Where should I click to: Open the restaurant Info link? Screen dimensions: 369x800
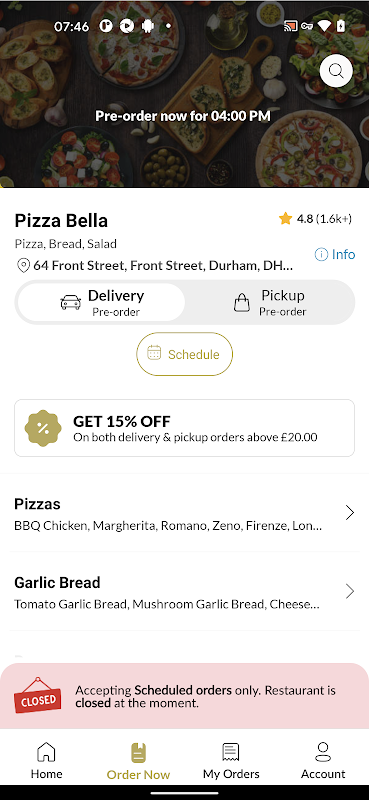point(335,254)
